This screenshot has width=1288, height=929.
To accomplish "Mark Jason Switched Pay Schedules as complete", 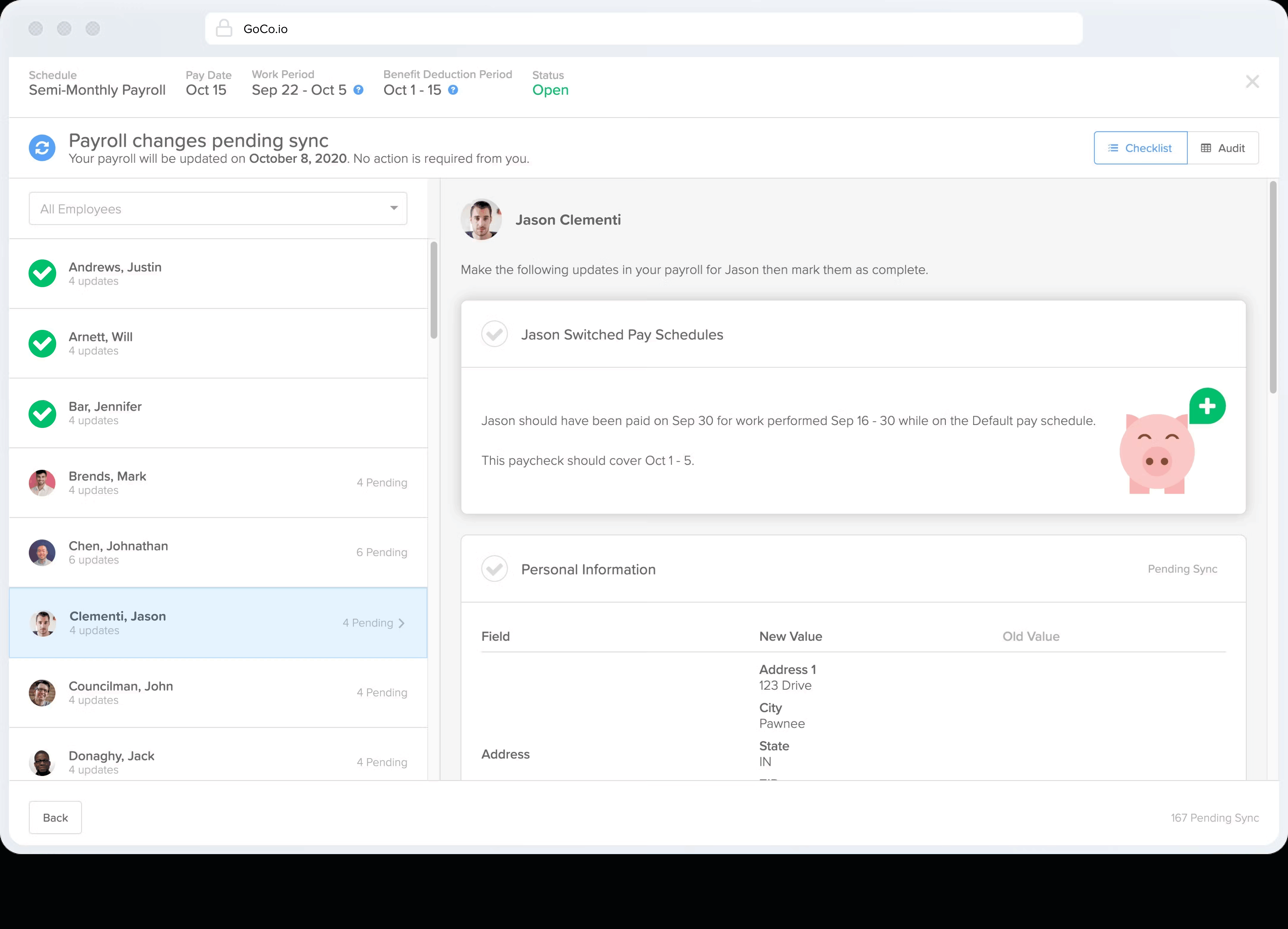I will (494, 334).
